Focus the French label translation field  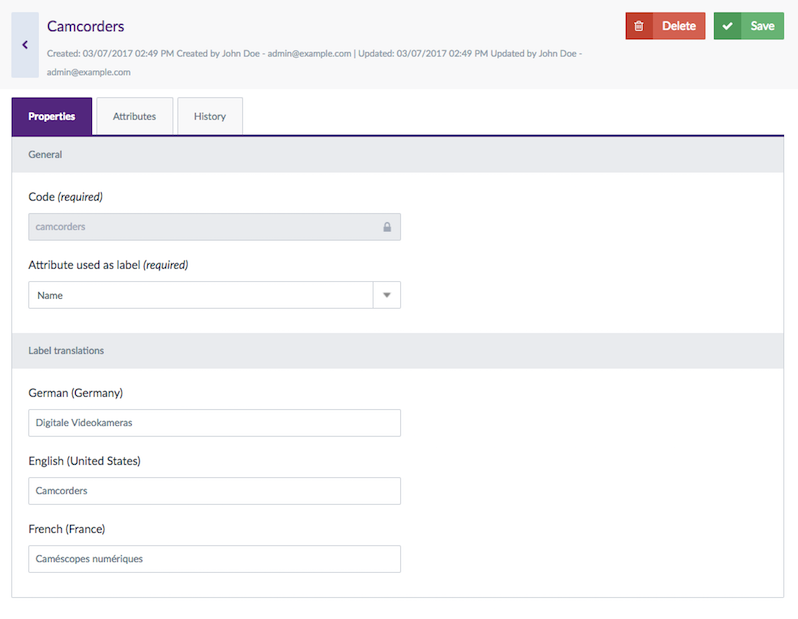pos(214,559)
